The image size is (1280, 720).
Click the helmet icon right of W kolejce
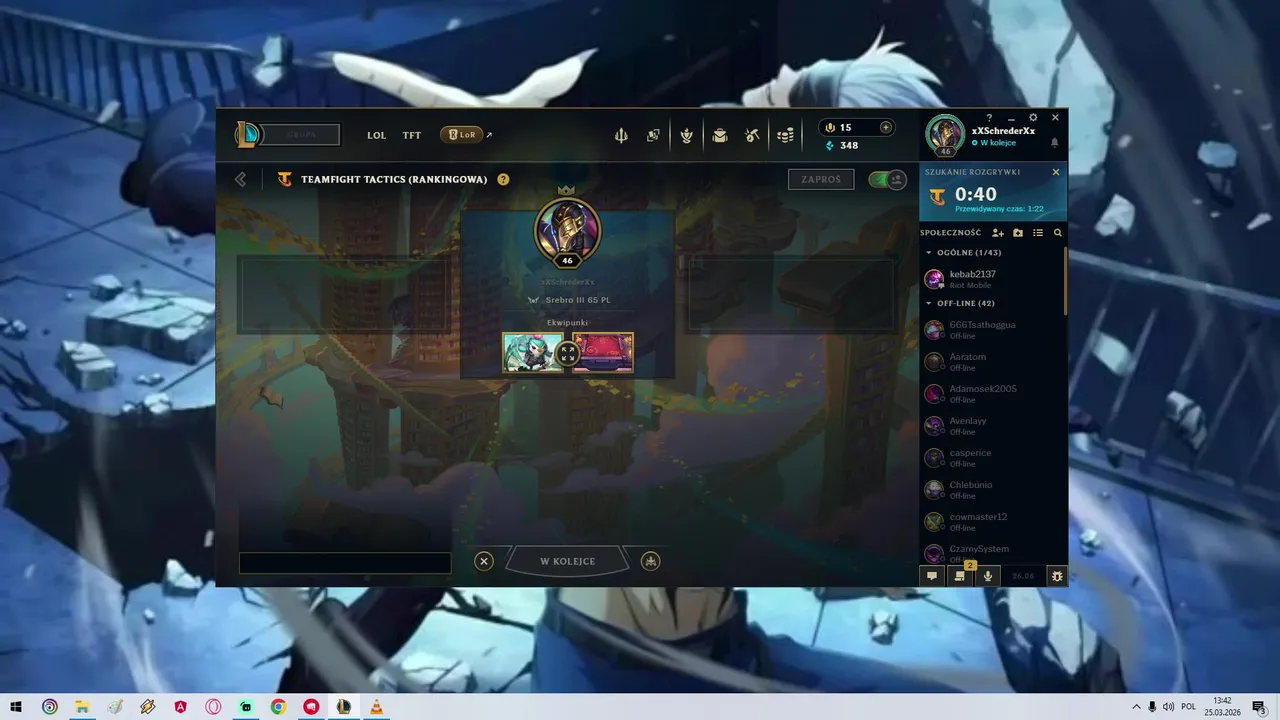tap(651, 561)
